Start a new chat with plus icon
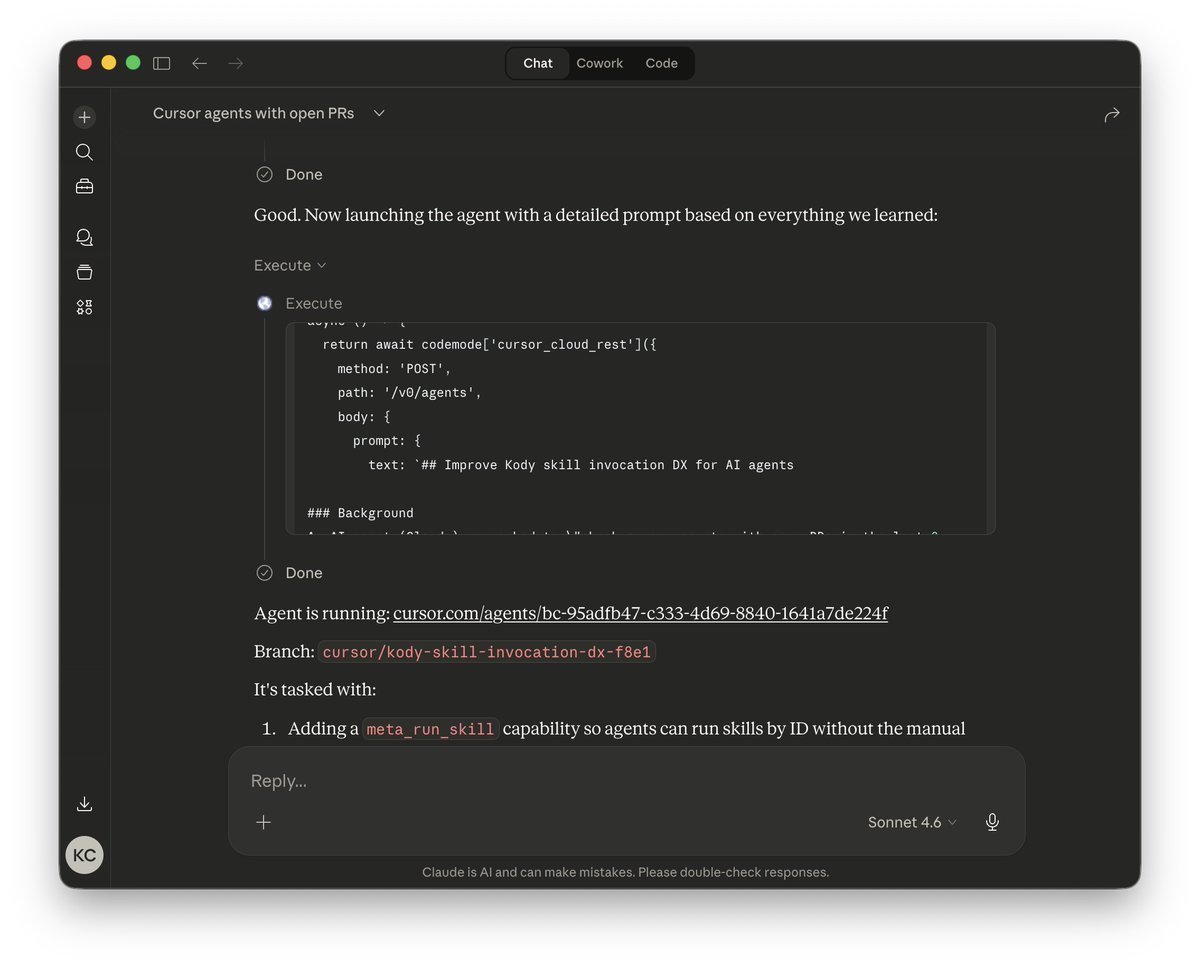Viewport: 1200px width, 967px height. [84, 117]
